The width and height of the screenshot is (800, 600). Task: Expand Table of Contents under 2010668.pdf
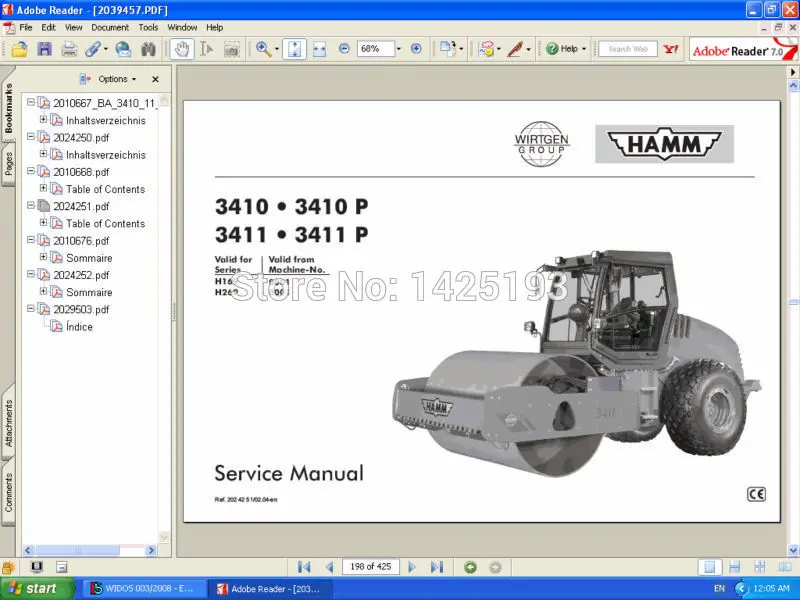43,188
